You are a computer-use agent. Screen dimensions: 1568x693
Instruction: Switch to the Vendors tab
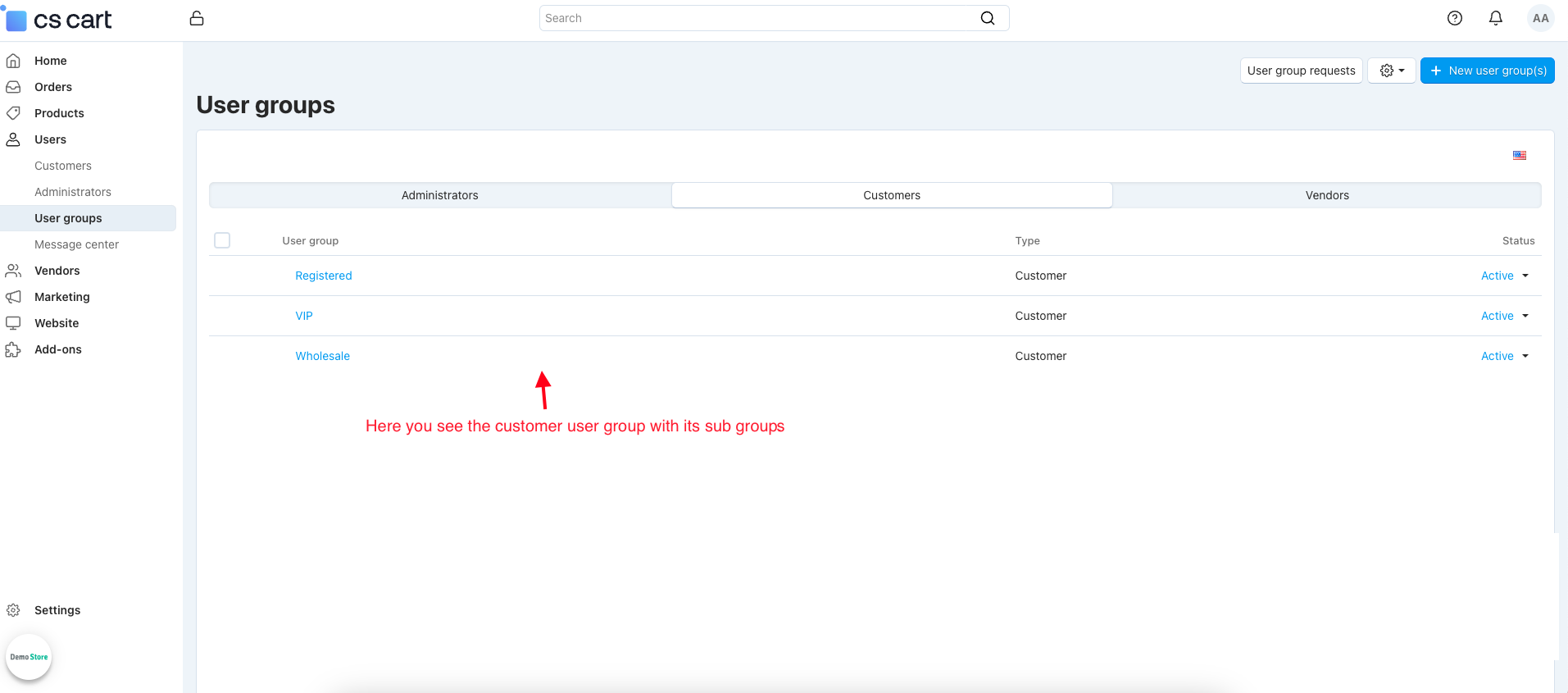click(1326, 195)
